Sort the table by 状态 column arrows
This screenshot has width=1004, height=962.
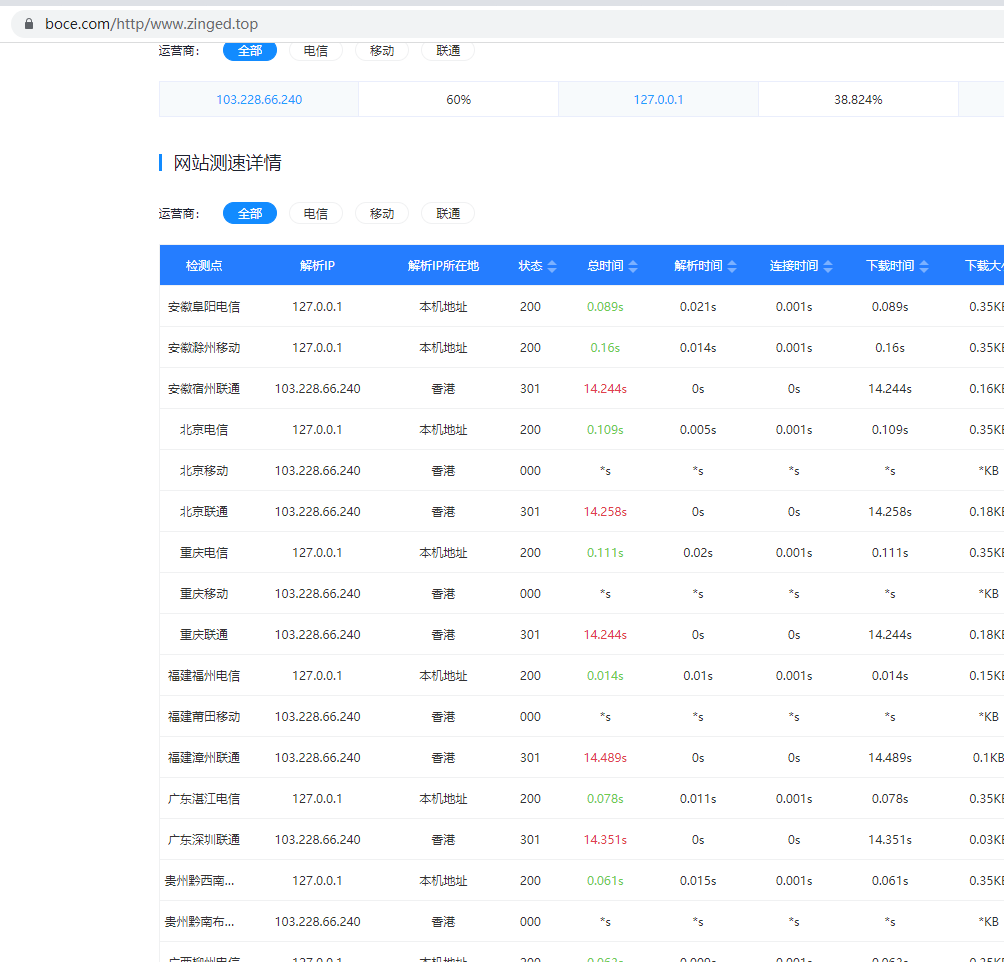[x=552, y=266]
